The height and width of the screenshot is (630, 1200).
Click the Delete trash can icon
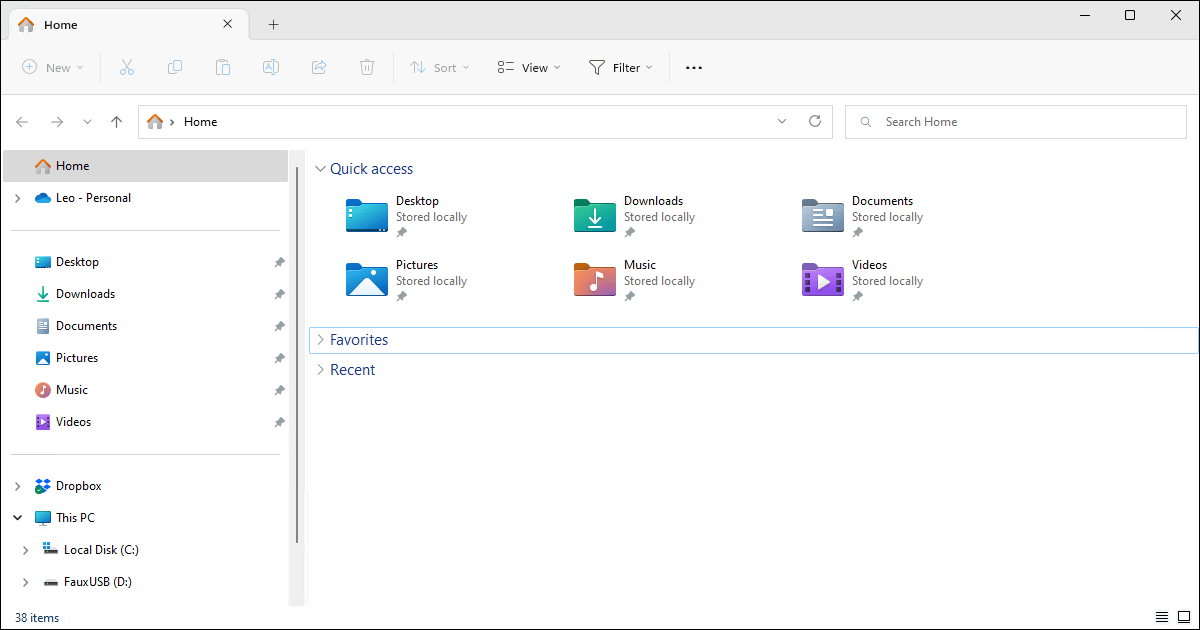point(367,67)
